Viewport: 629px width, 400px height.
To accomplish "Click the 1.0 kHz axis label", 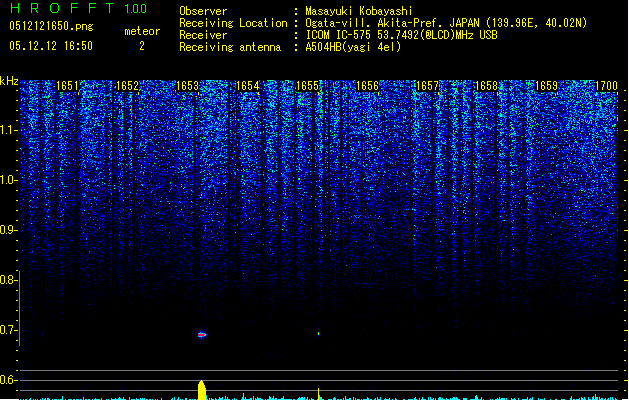I will [x=8, y=180].
